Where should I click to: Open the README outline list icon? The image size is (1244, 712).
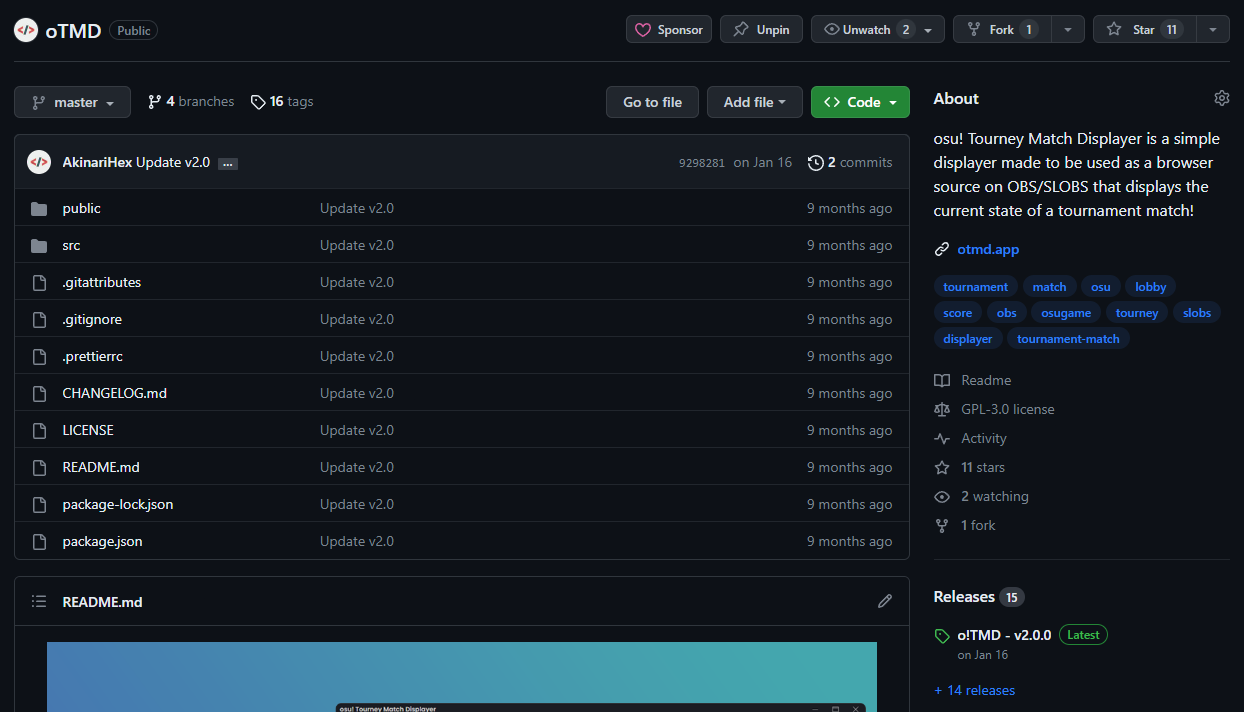click(x=39, y=601)
